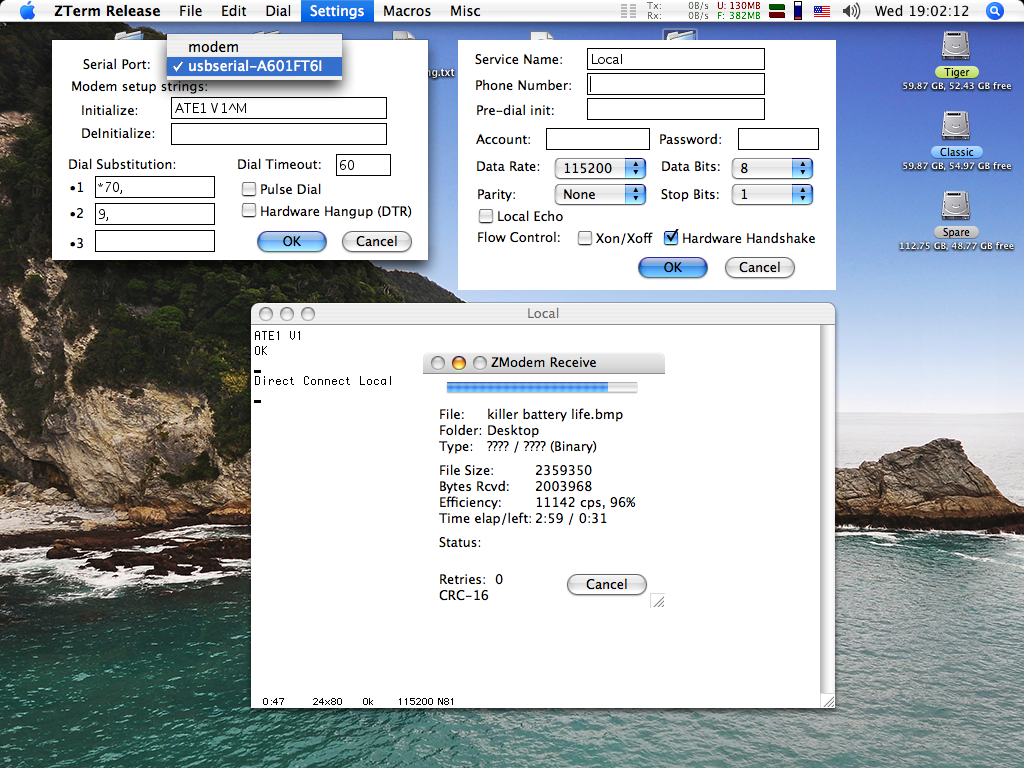
Task: Enable the Local Echo checkbox
Action: (486, 216)
